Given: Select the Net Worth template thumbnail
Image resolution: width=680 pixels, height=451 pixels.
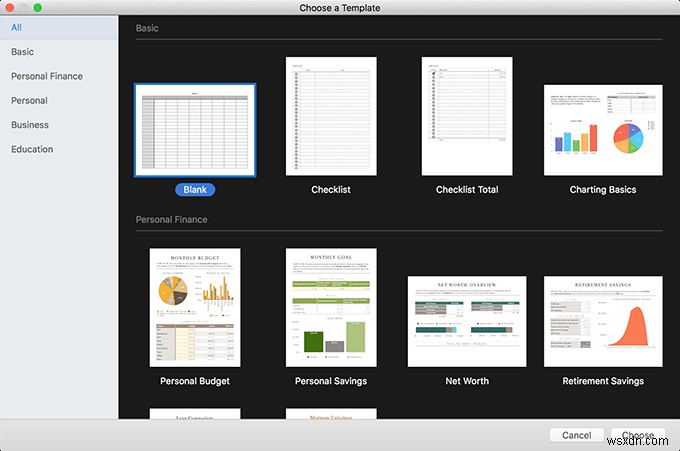Looking at the screenshot, I should 467,321.
